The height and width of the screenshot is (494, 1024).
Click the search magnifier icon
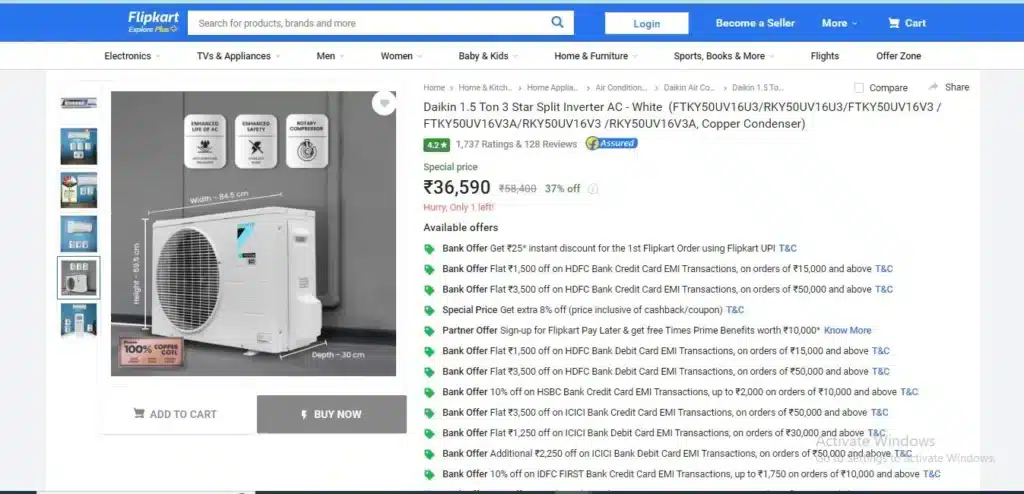click(x=557, y=22)
